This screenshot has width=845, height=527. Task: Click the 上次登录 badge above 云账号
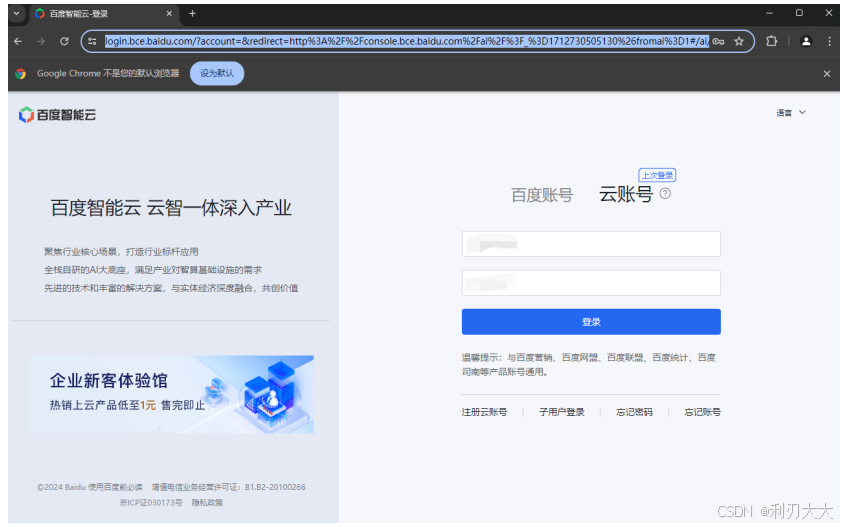coord(657,175)
